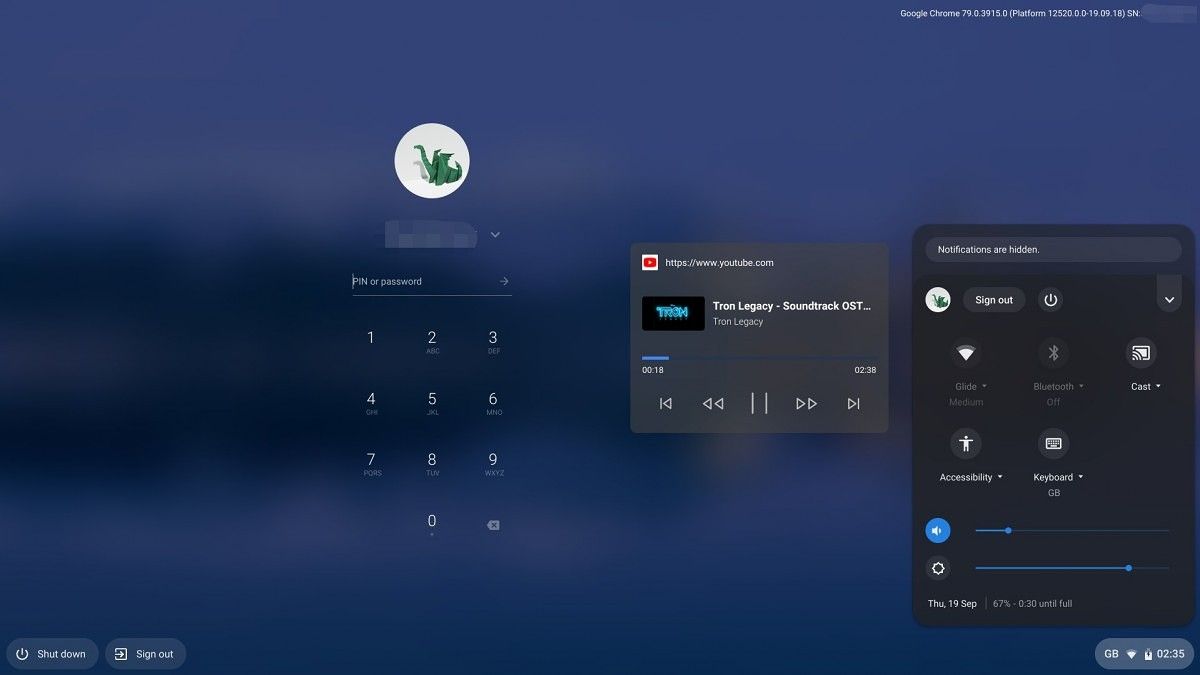
Task: Click the Sign out button in quick settings
Action: pyautogui.click(x=994, y=300)
